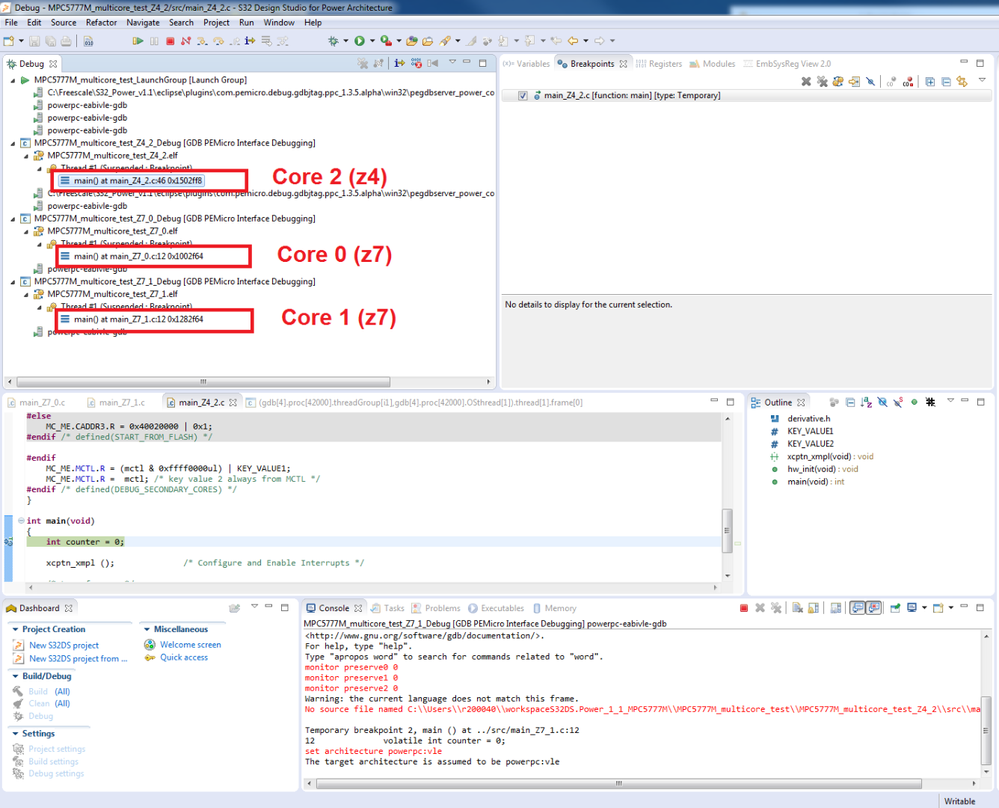Toggle Instruction Stepping Mode in main toolbar
The width and height of the screenshot is (999, 808).
tap(250, 41)
